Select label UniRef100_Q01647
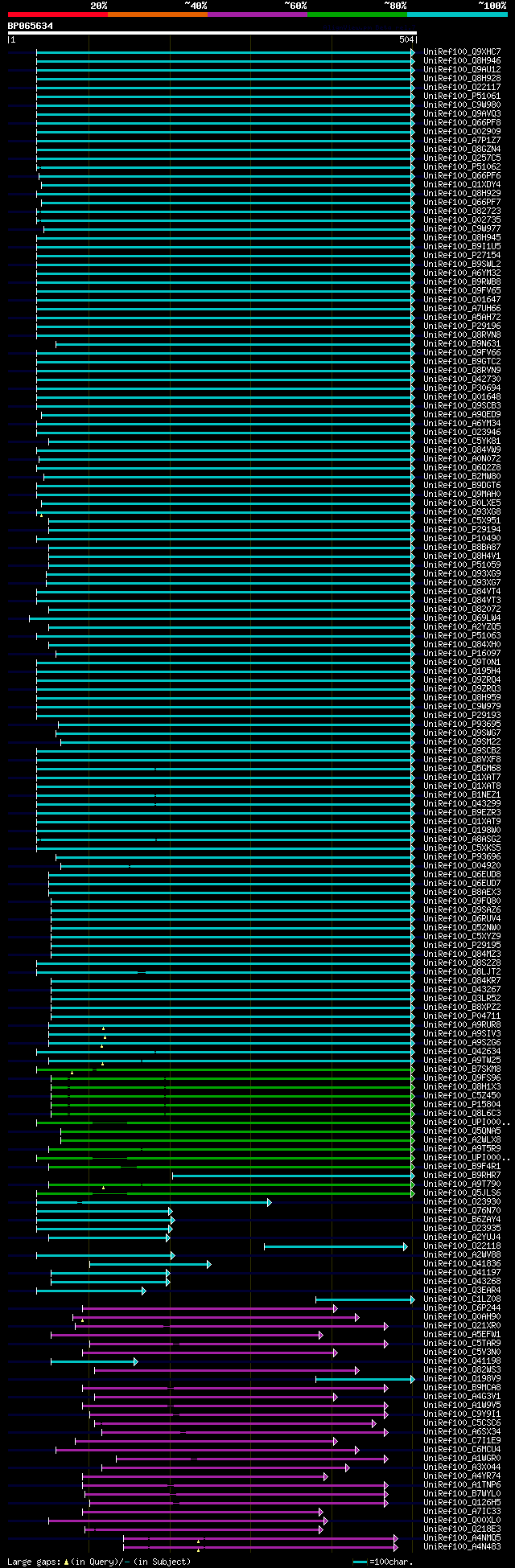 [x=462, y=300]
